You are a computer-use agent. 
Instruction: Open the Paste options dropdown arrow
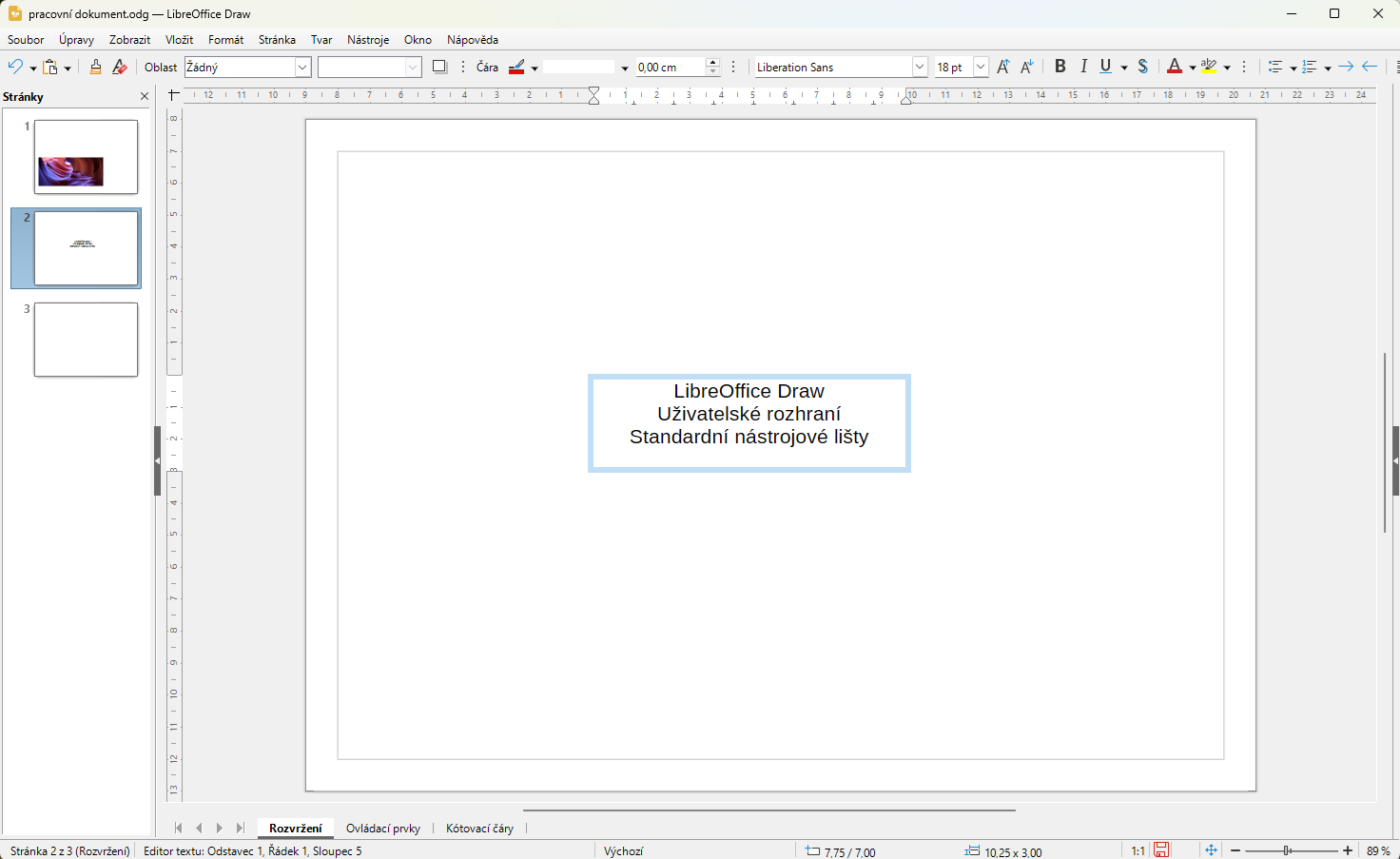(x=68, y=68)
